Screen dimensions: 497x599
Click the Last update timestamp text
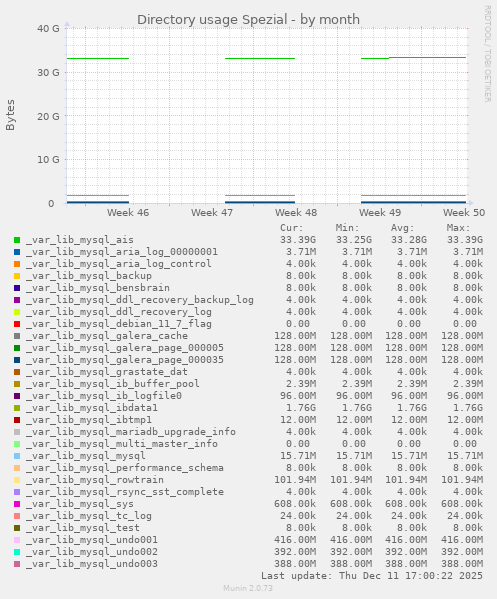(x=372, y=576)
